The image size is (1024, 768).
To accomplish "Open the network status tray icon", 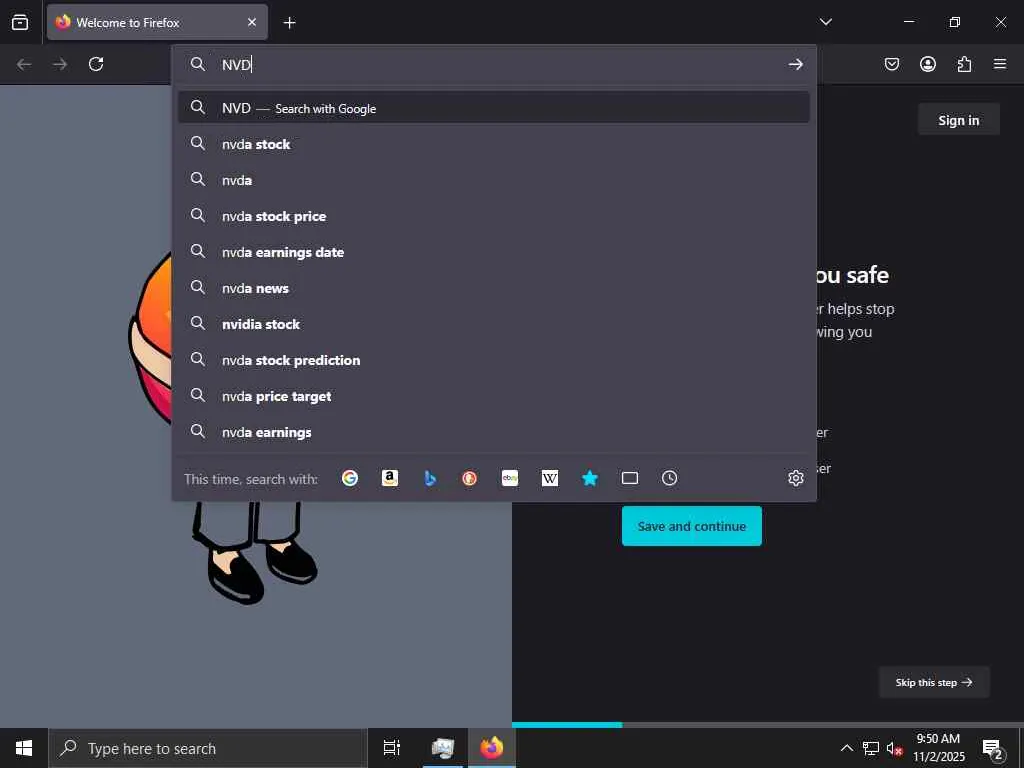I will (x=871, y=748).
